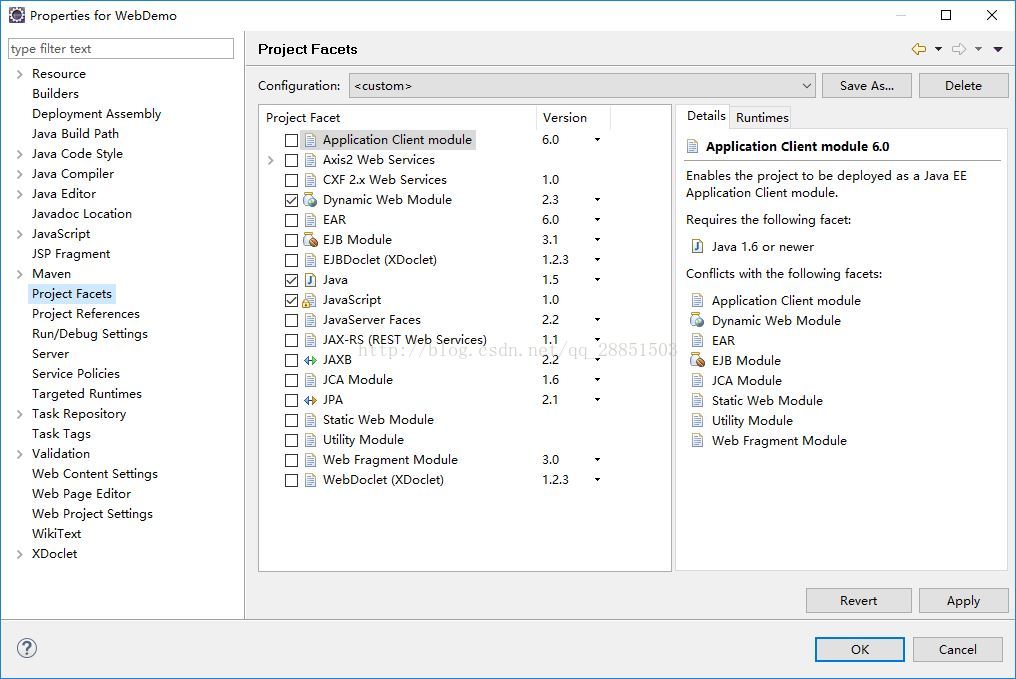
Task: Select Java Build Path in sidebar
Action: point(75,133)
